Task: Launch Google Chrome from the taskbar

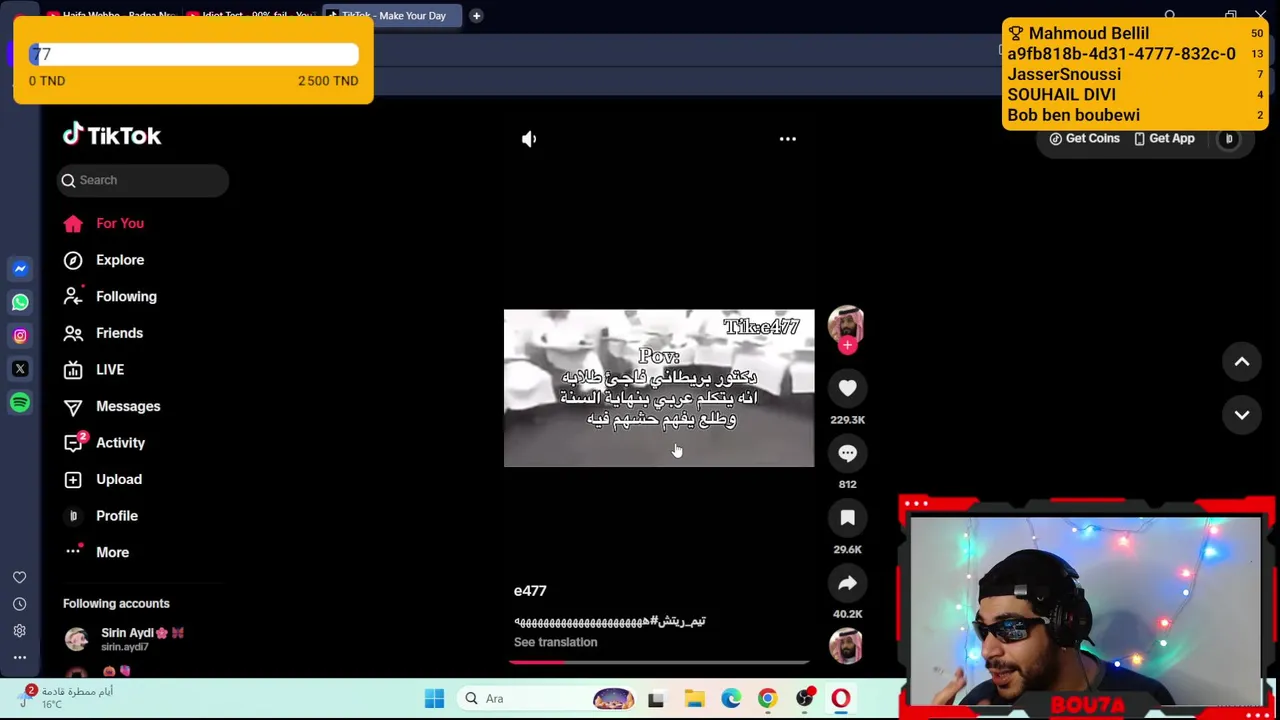Action: coord(767,698)
